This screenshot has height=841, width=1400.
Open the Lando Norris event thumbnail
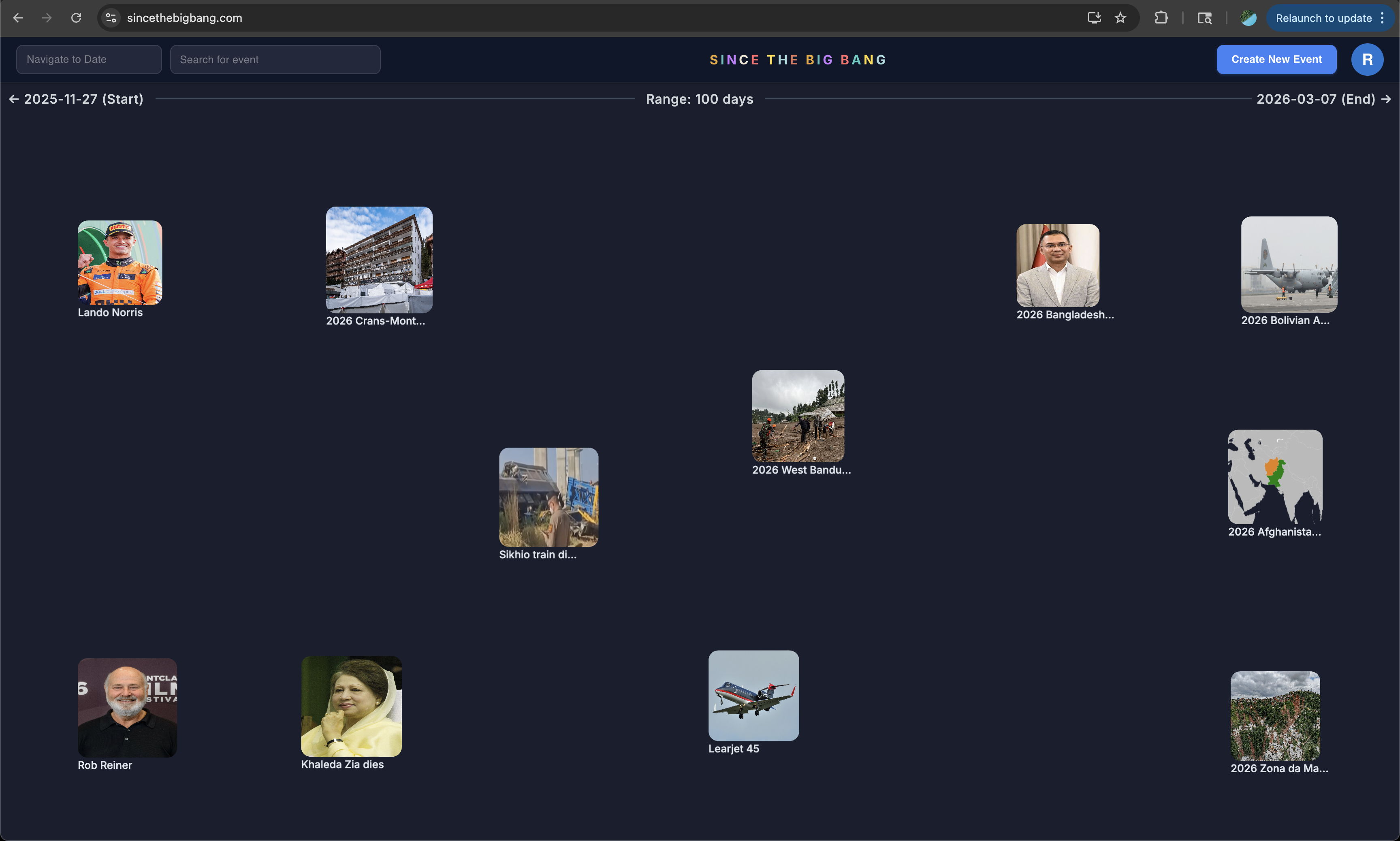pos(120,263)
